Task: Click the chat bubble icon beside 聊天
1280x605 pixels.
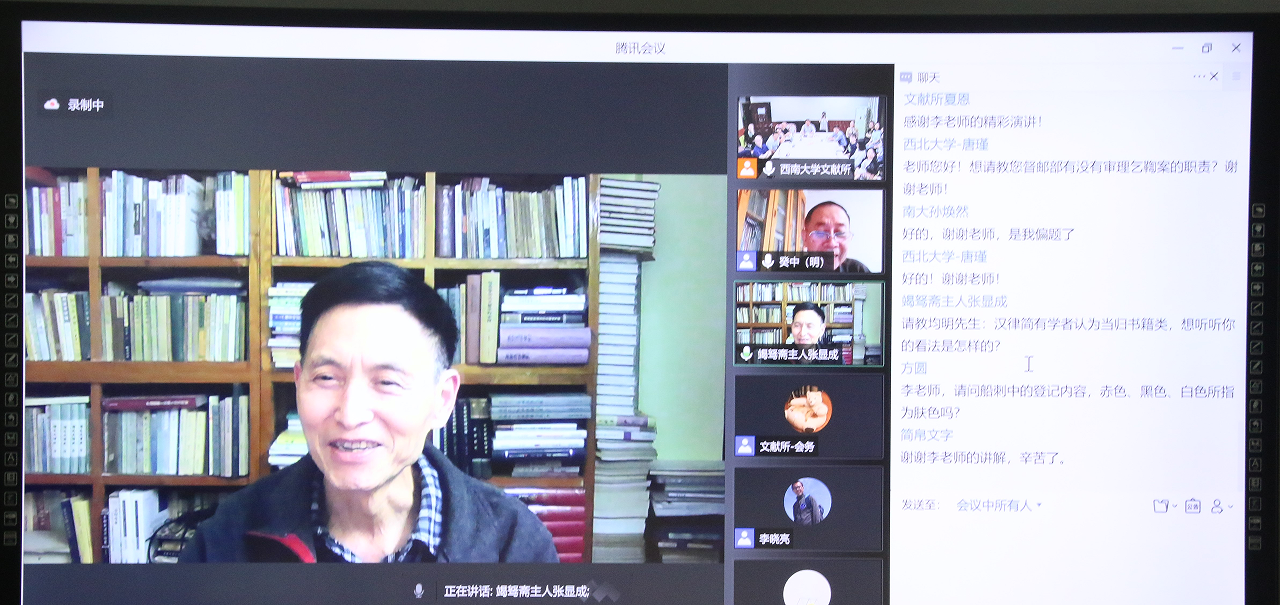Action: (x=906, y=77)
